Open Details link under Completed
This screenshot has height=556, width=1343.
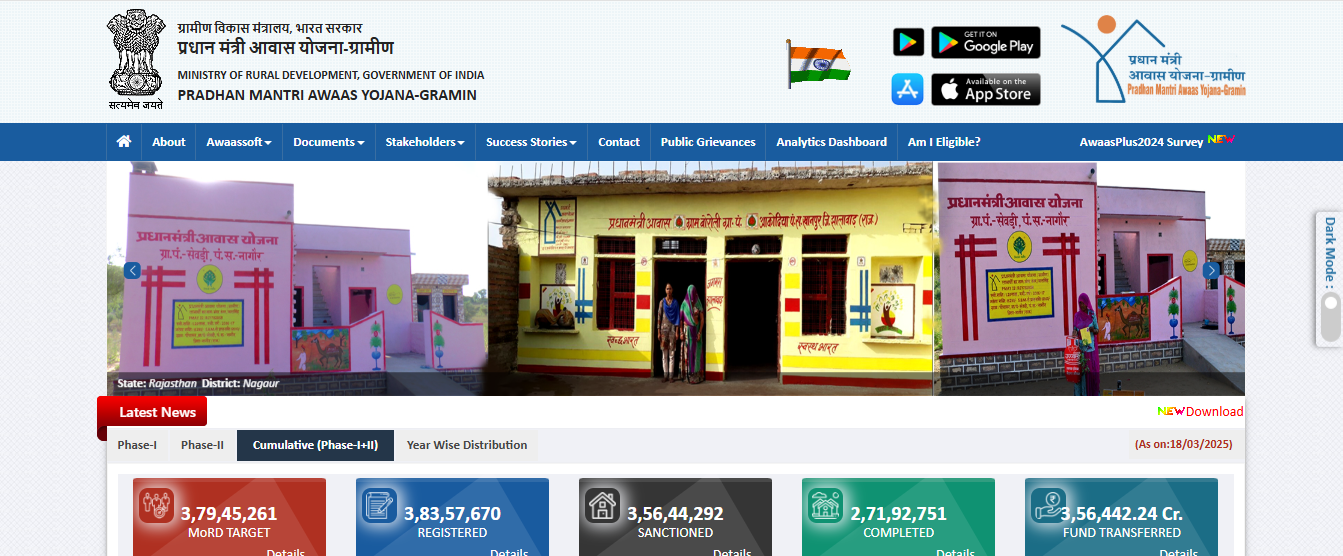955,552
